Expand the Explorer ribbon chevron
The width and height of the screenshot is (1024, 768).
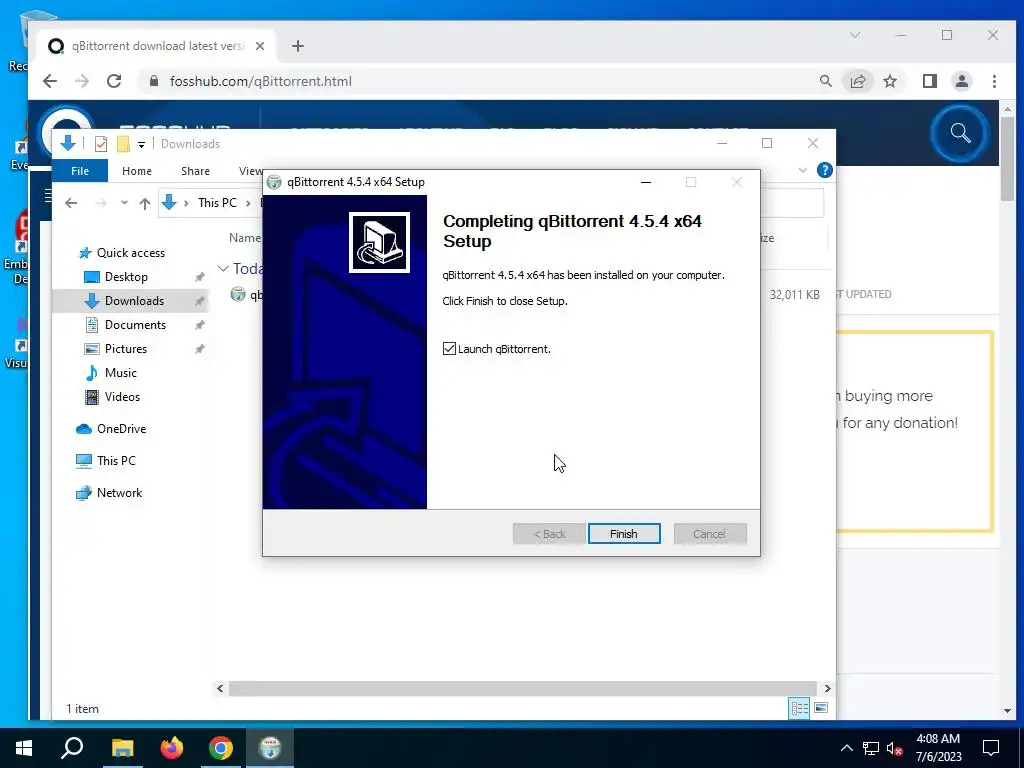point(803,170)
